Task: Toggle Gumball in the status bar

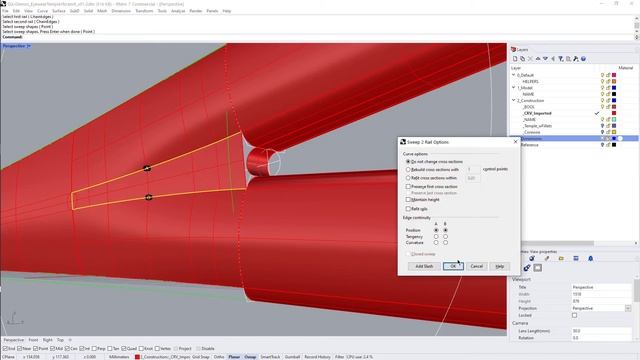Action: [292, 357]
